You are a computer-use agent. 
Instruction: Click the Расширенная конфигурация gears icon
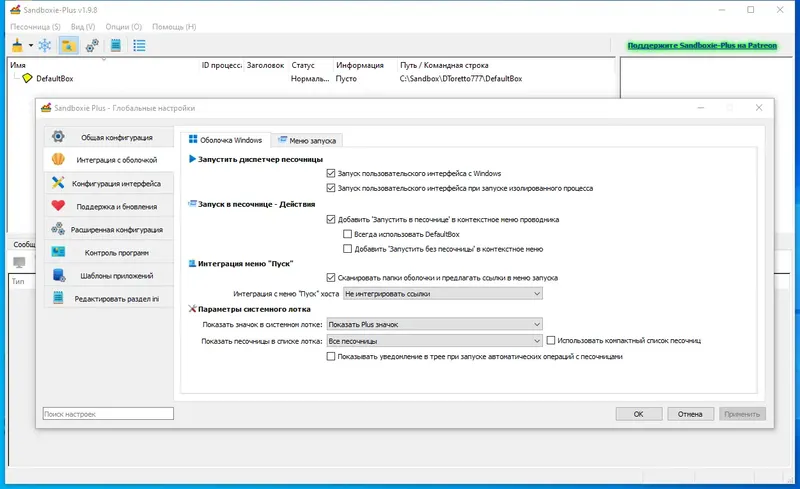pyautogui.click(x=58, y=229)
